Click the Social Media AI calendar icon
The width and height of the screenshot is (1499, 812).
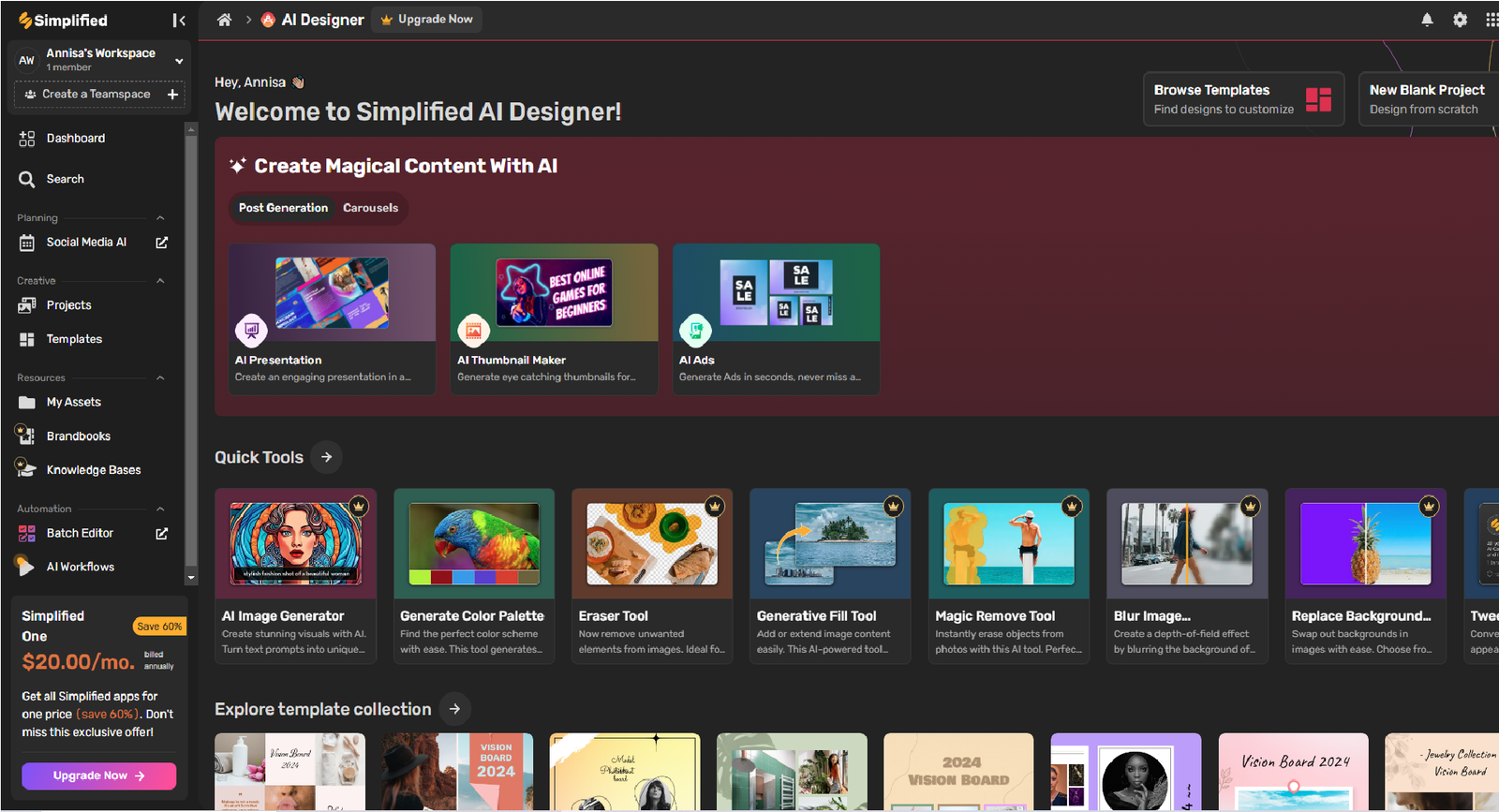point(27,243)
